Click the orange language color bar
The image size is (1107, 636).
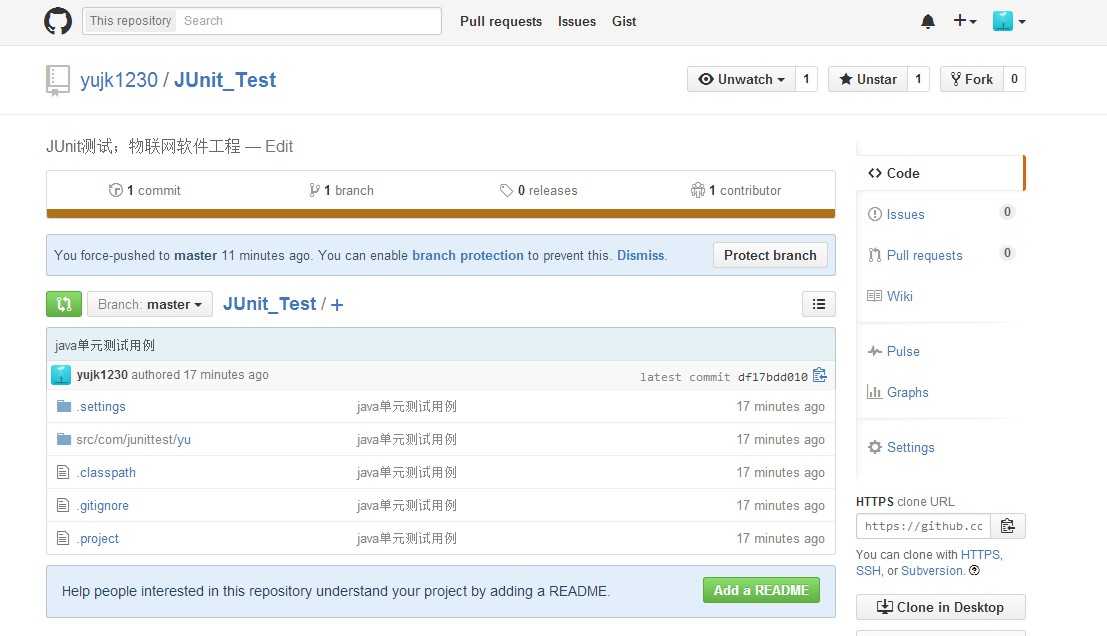pos(440,213)
